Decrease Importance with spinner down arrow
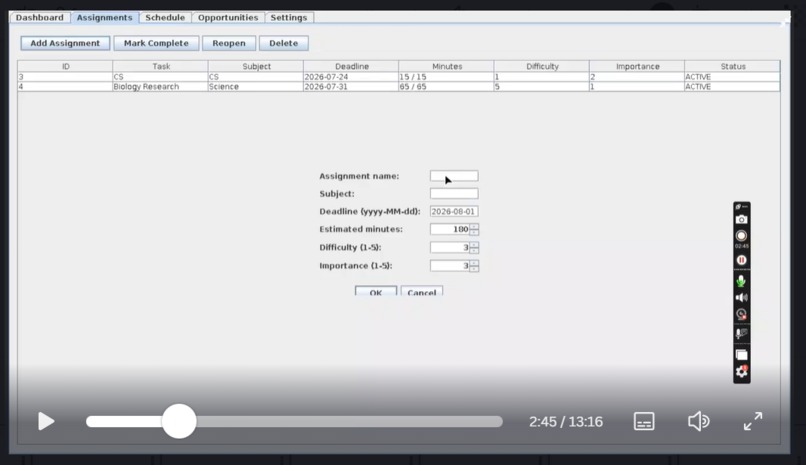806x465 pixels. [474, 269]
